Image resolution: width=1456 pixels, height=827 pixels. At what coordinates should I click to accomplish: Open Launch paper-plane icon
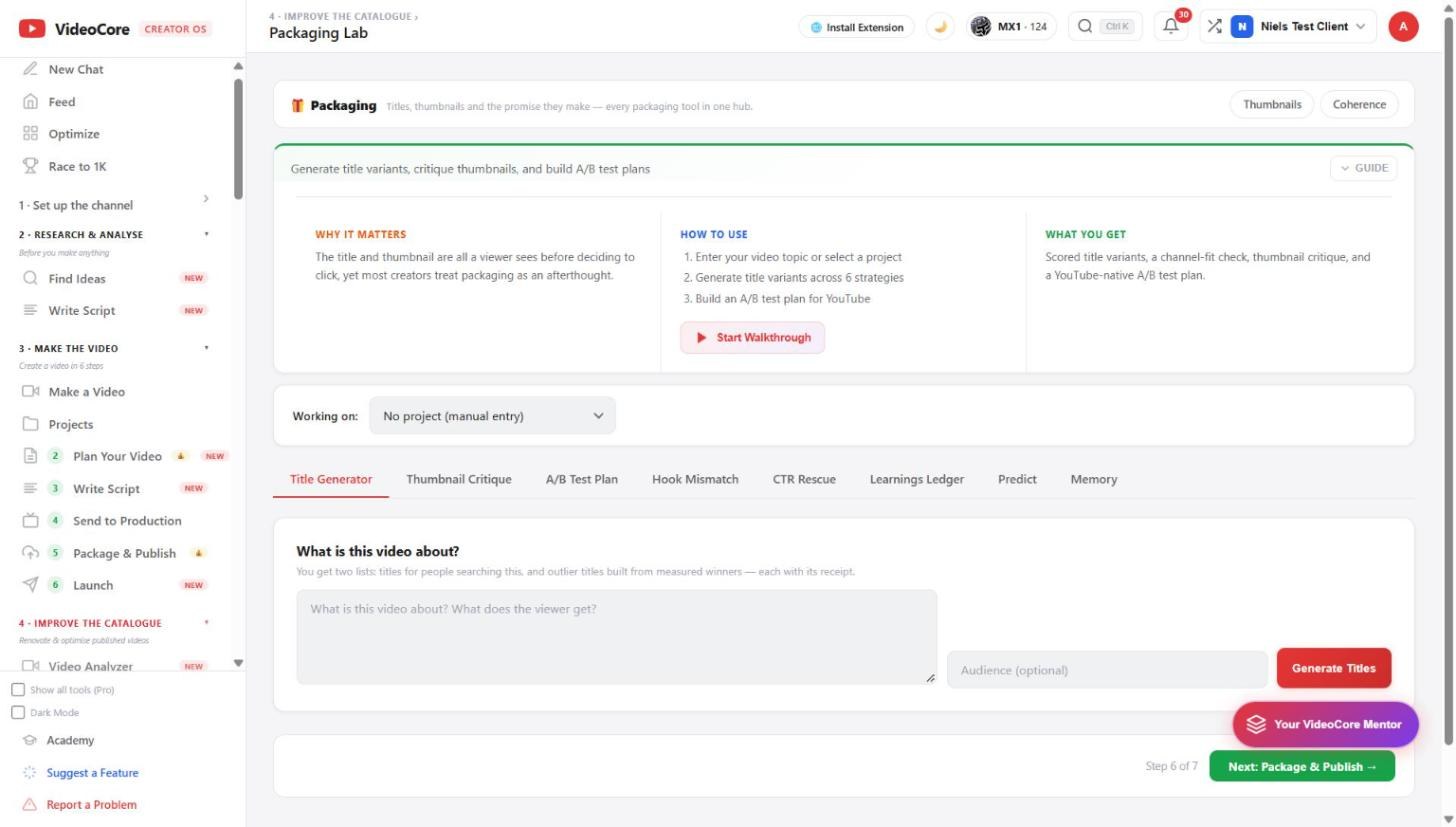[x=30, y=585]
